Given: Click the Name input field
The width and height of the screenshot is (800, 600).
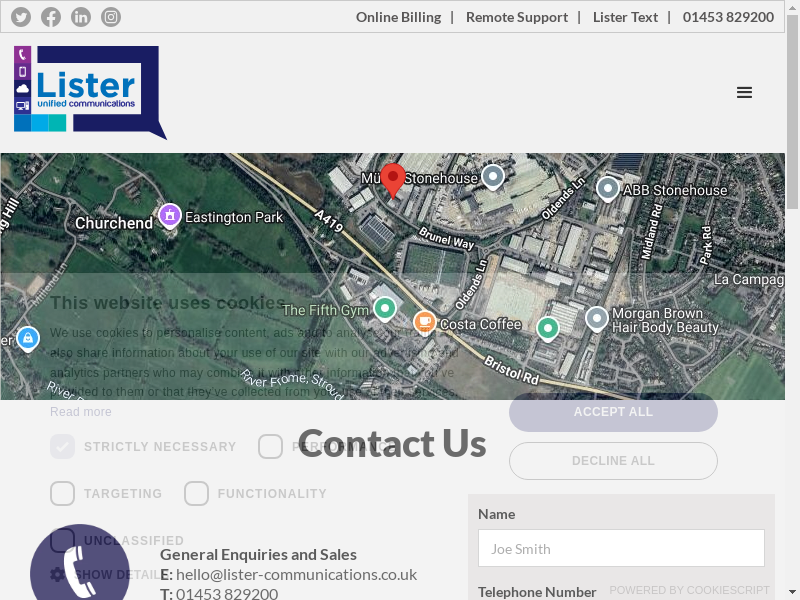Looking at the screenshot, I should [x=621, y=548].
